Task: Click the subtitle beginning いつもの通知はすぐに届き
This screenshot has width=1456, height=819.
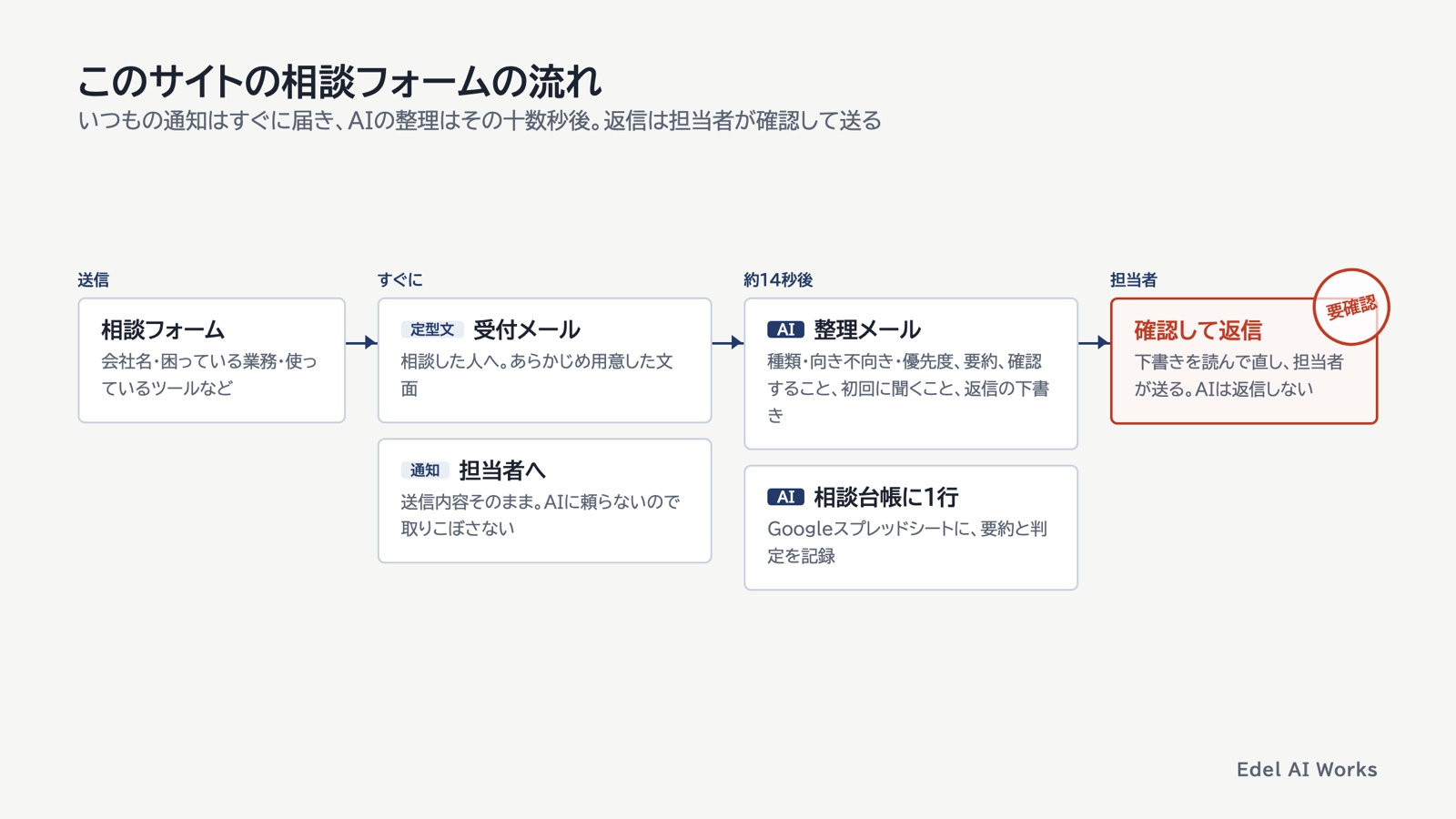Action: (480, 120)
